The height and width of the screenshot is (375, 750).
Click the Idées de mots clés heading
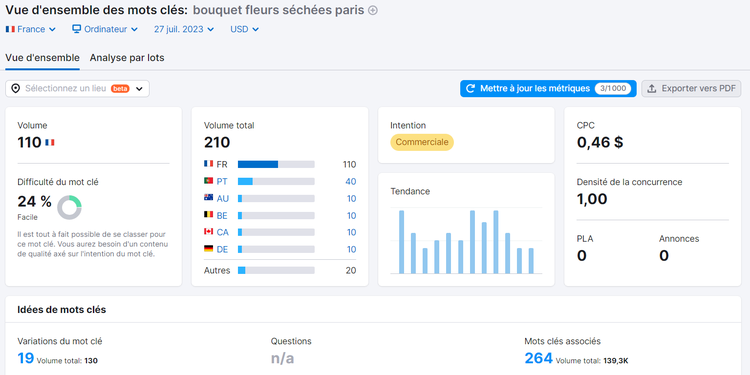[62, 309]
